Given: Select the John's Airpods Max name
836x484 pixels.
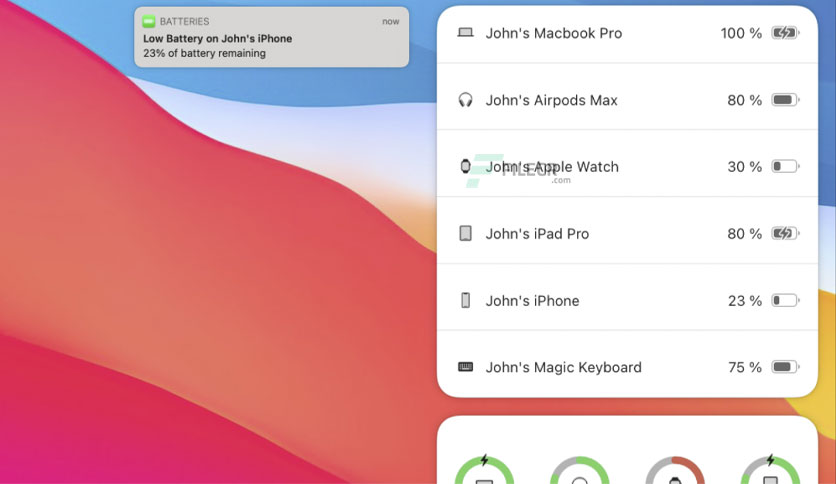Looking at the screenshot, I should (551, 100).
